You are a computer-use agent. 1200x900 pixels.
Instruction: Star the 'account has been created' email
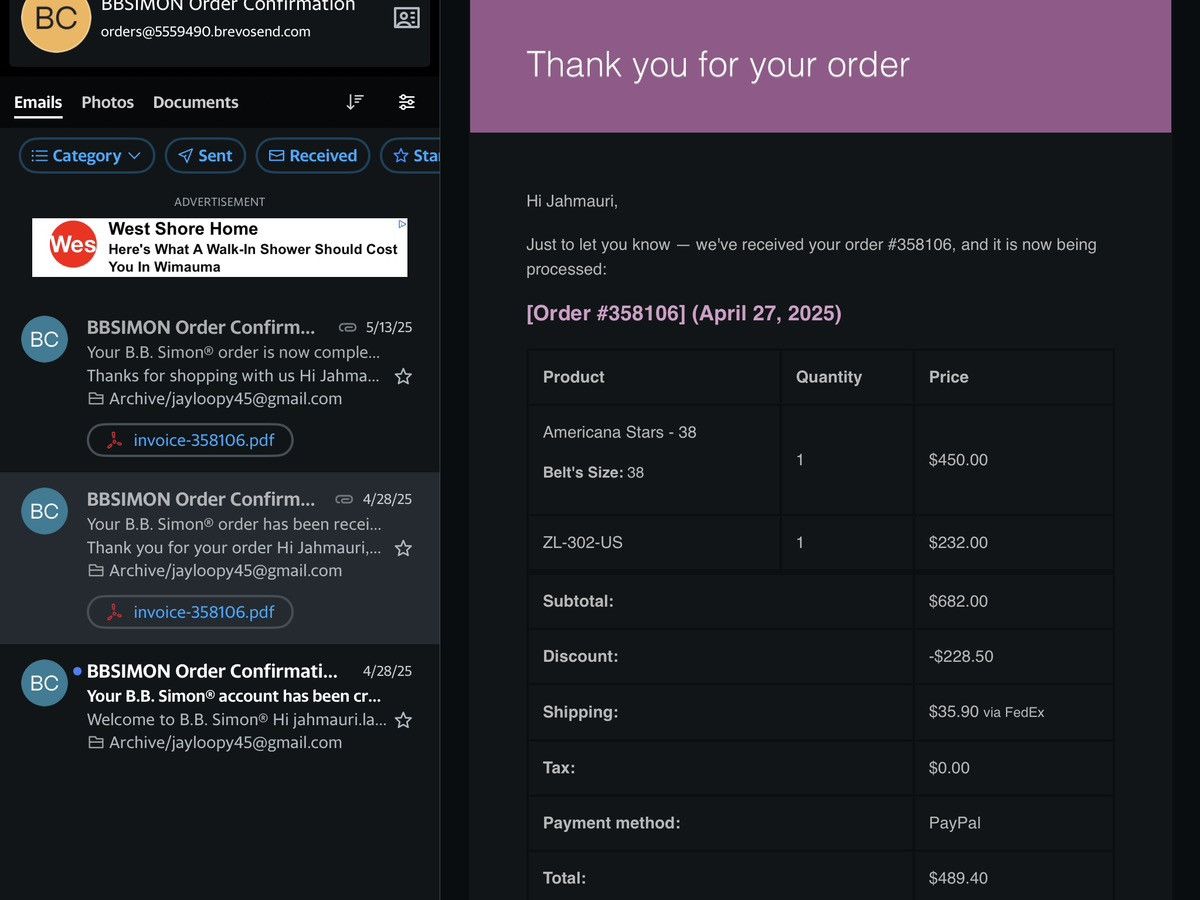[403, 720]
